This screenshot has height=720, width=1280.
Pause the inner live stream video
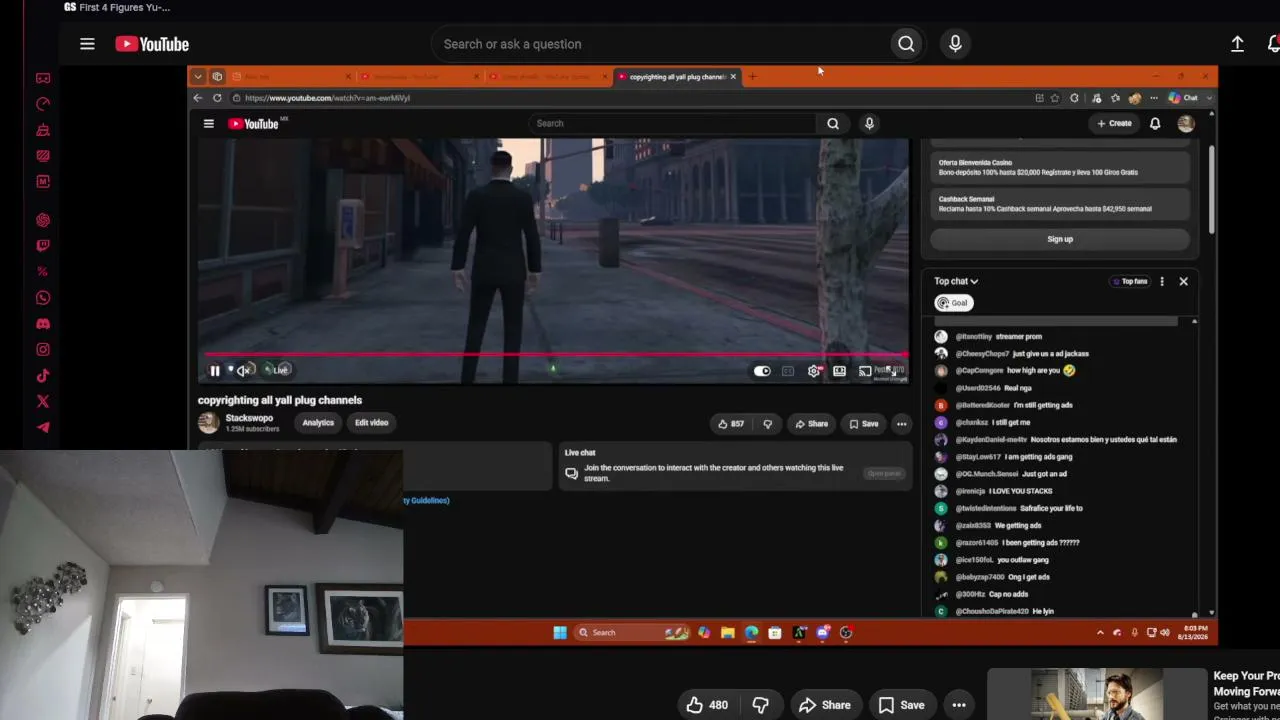coord(214,371)
